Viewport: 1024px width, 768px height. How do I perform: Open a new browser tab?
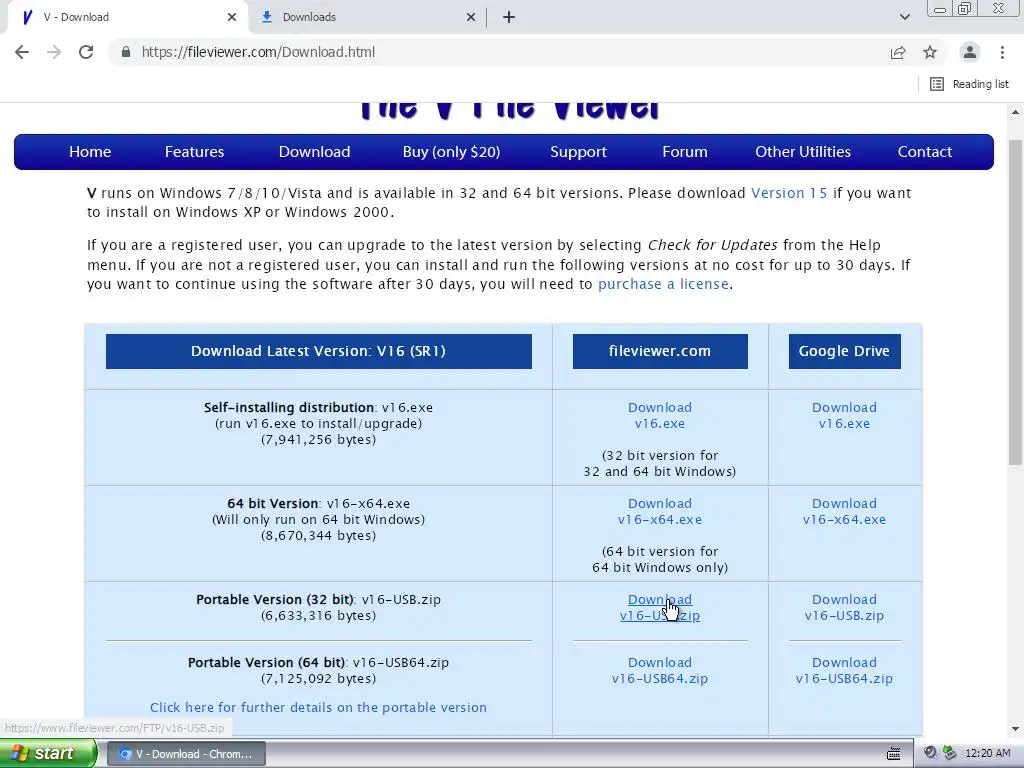pyautogui.click(x=509, y=17)
